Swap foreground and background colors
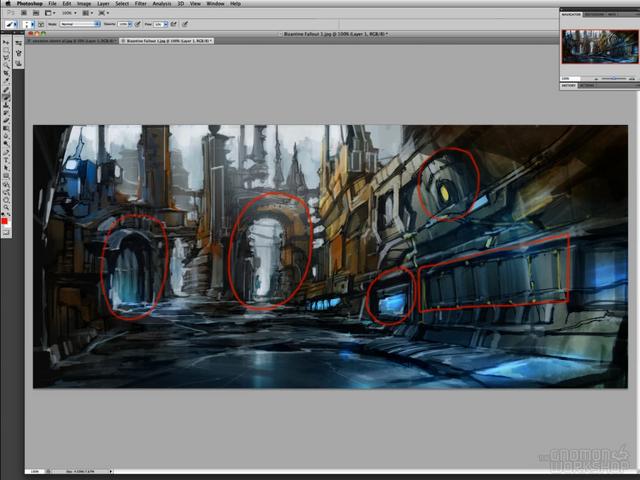The image size is (640, 480). [9, 213]
